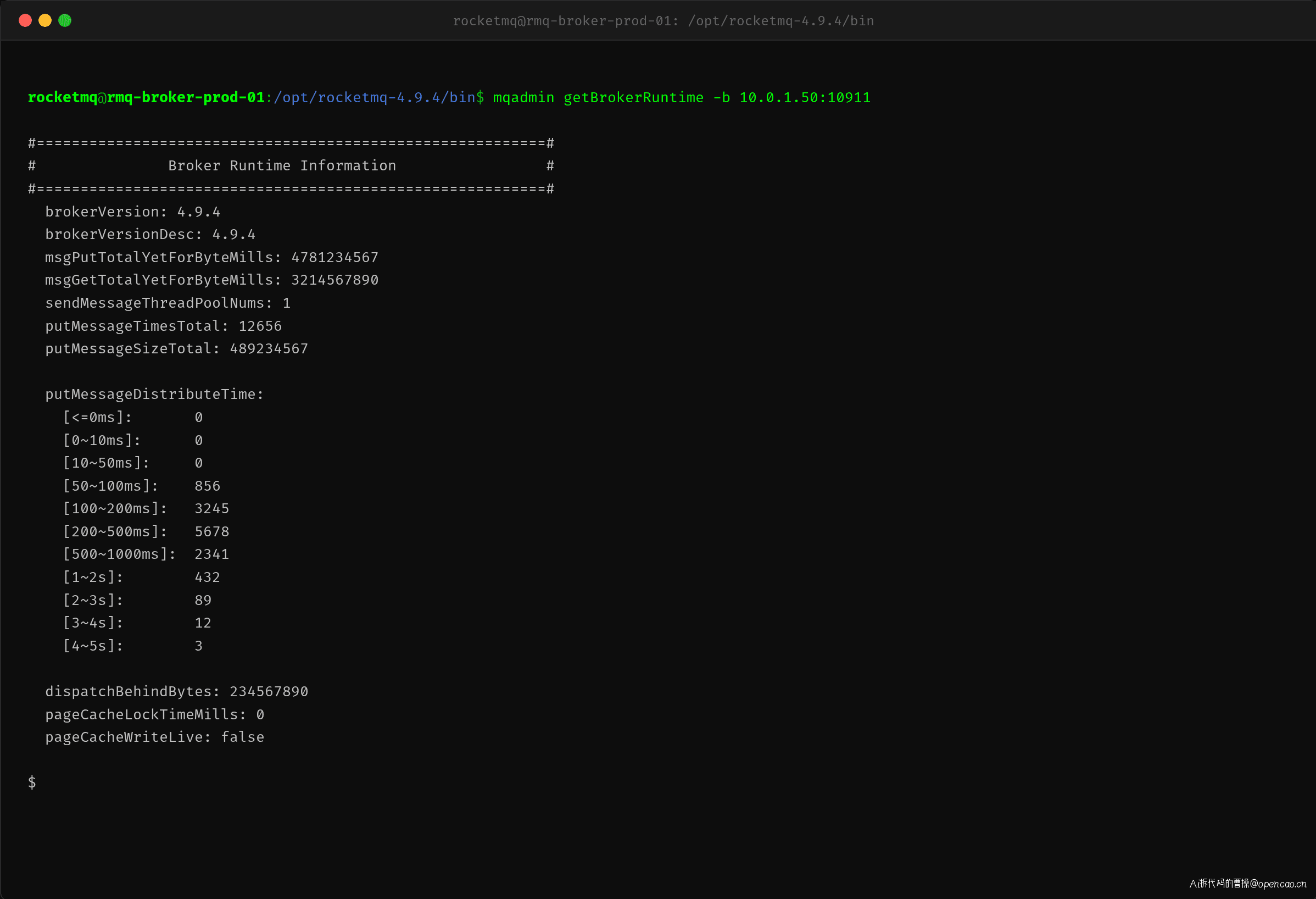Screen dimensions: 1316x899
Task: Click the brokerVersion: 4.9.4 line
Action: point(132,212)
